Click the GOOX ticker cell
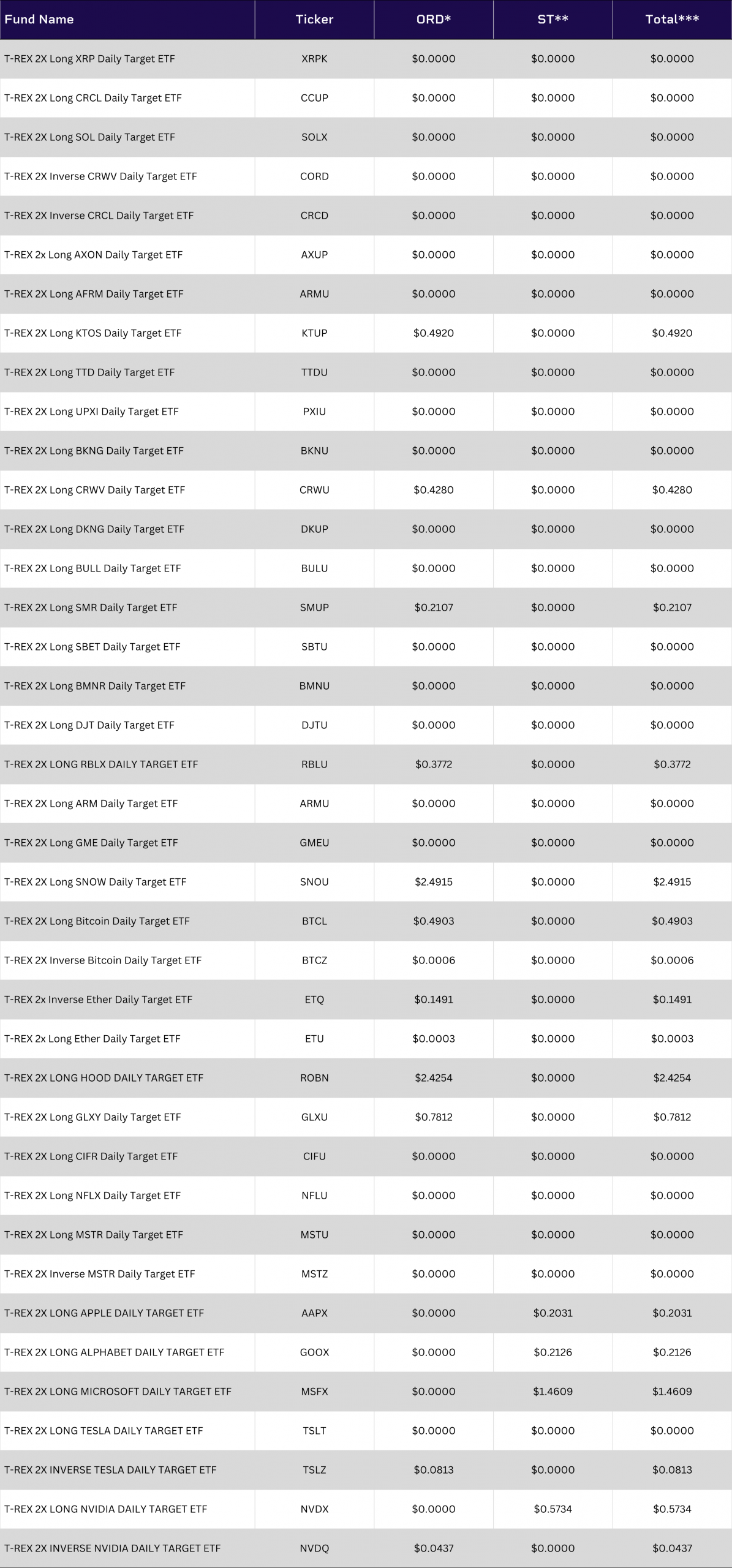Screen dimensions: 732x1568 pos(314,1352)
